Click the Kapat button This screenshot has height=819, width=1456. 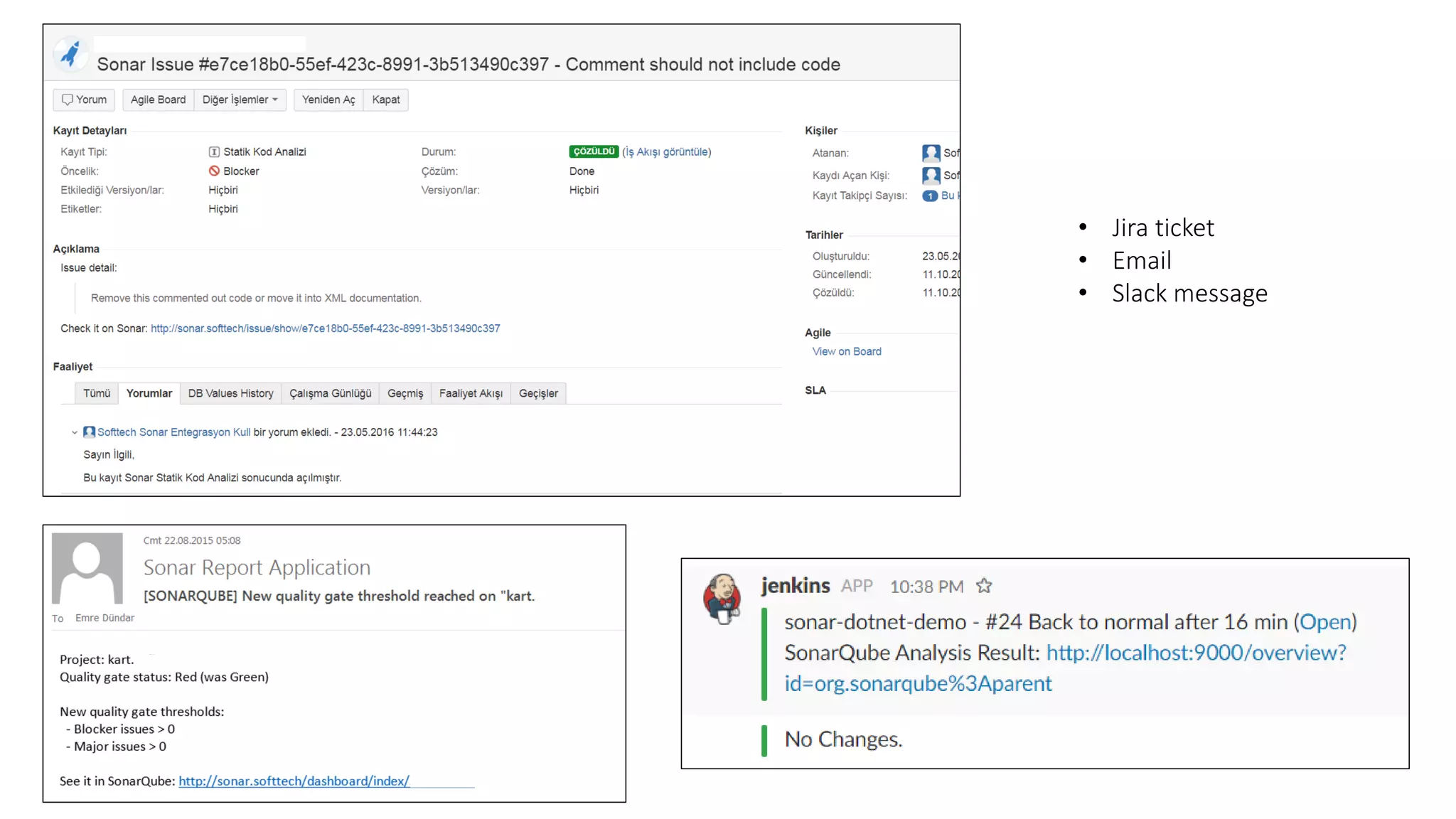386,100
